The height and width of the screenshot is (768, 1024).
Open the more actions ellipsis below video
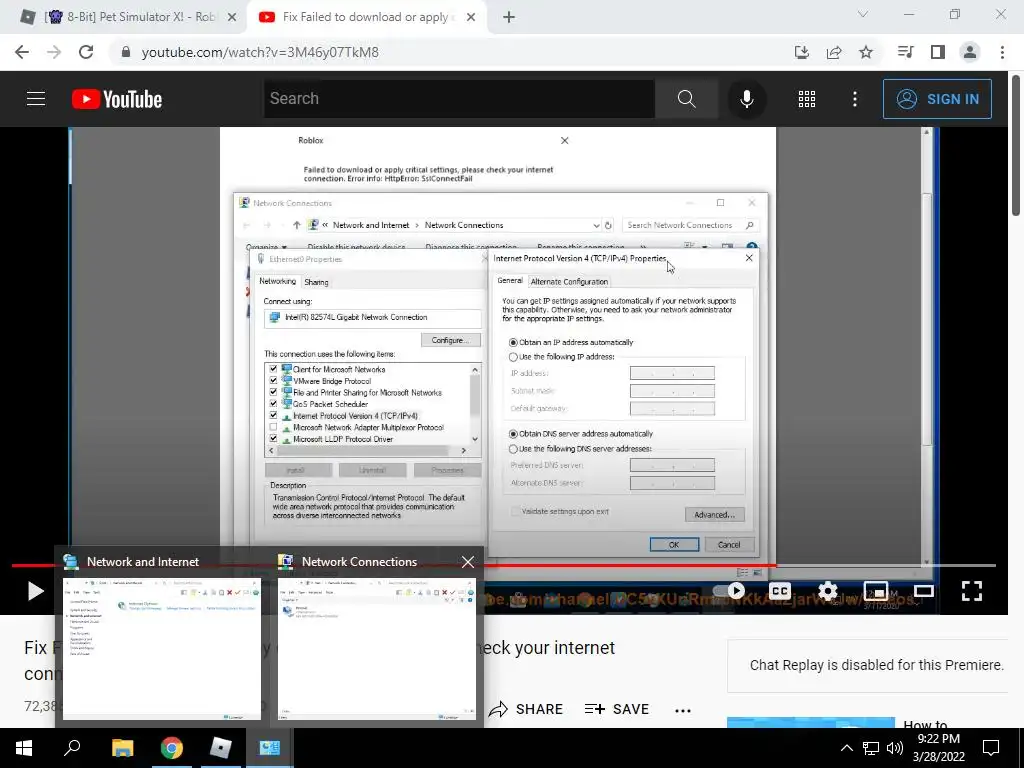(x=682, y=711)
